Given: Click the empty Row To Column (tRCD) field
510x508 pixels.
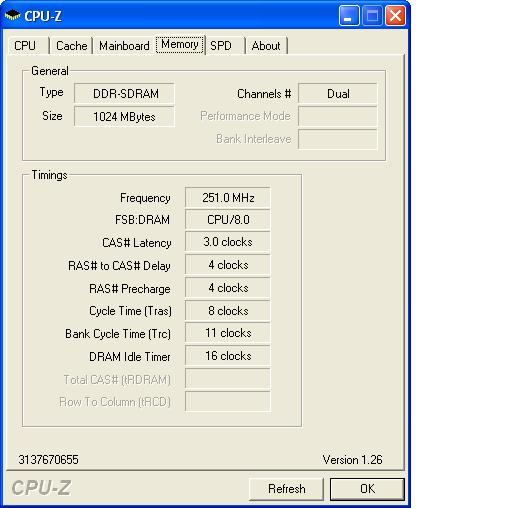Looking at the screenshot, I should 228,402.
